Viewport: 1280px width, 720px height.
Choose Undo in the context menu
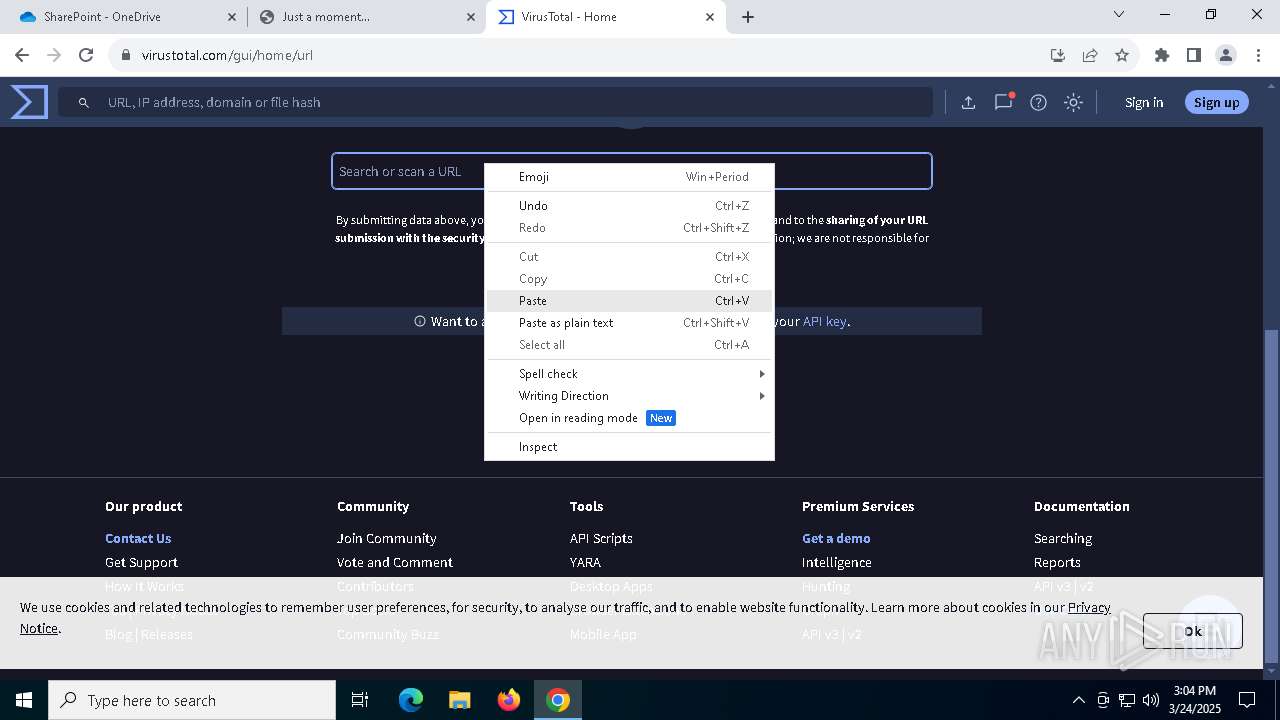[629, 205]
